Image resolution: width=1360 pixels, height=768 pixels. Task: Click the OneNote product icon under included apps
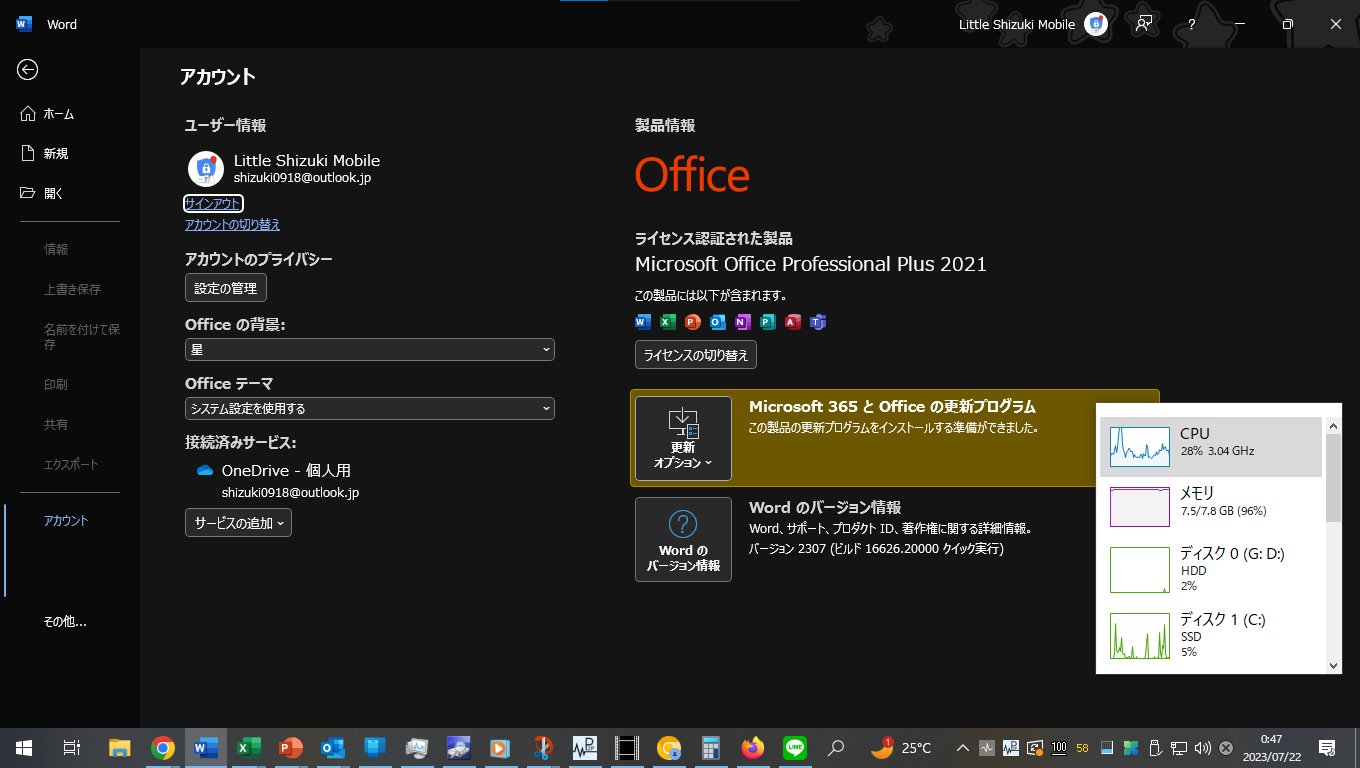click(743, 322)
